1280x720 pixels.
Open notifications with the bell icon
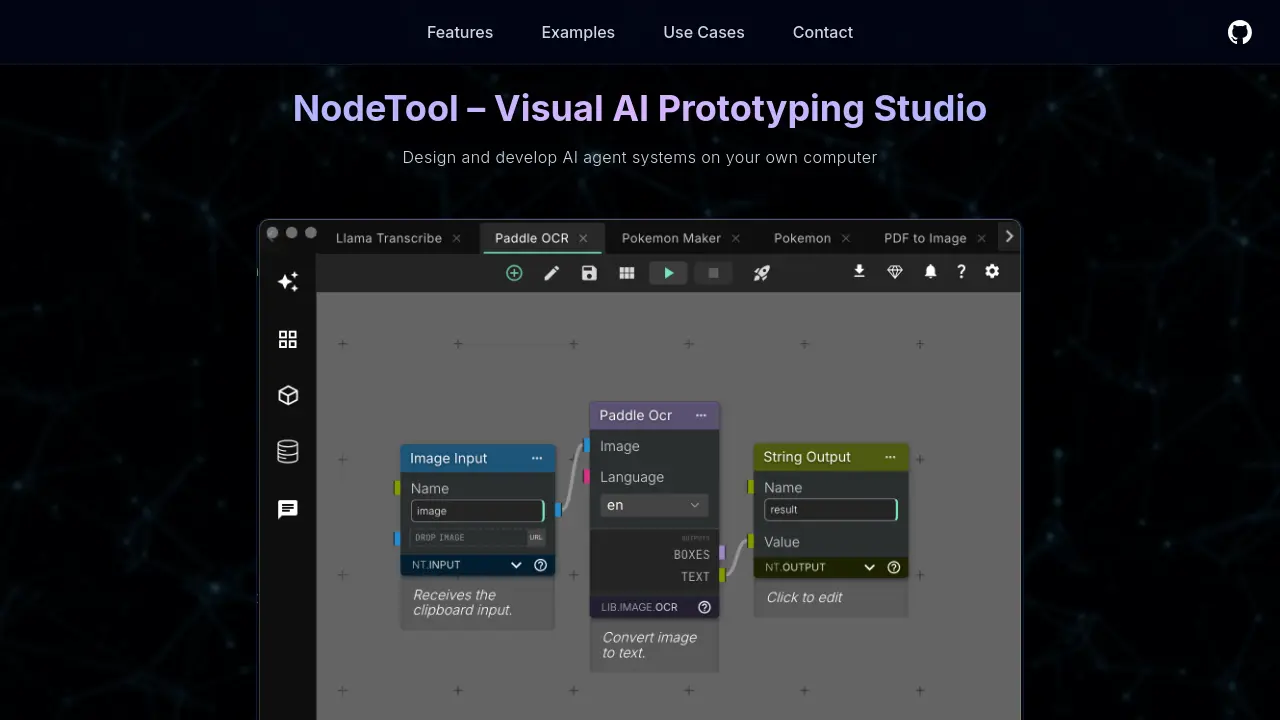930,271
